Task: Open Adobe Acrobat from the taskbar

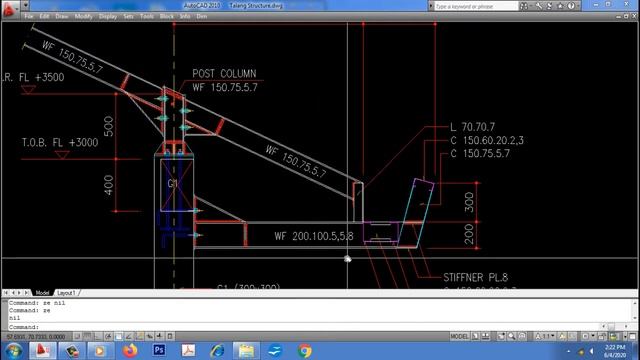Action: [x=188, y=351]
